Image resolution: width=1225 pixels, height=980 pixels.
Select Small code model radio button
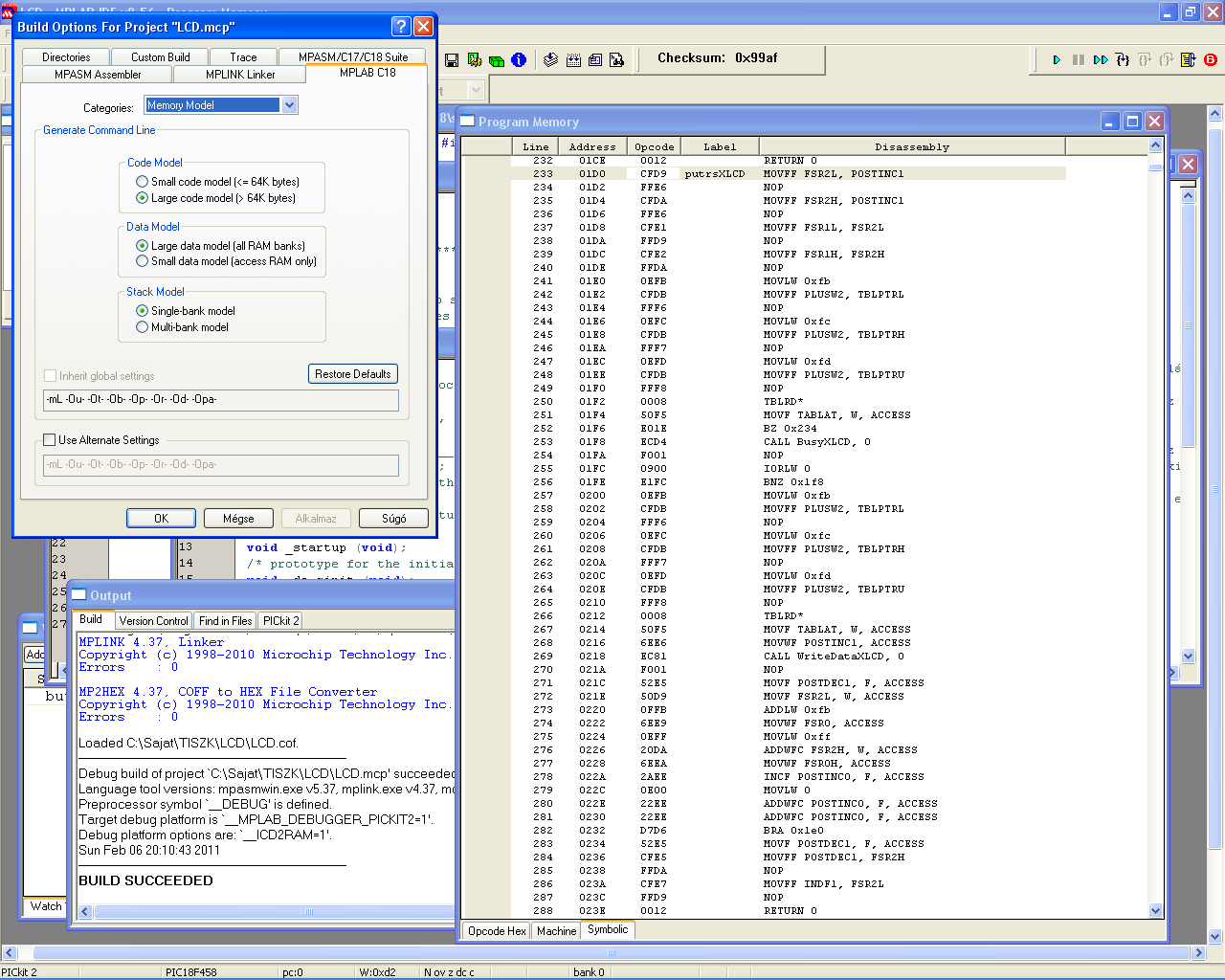pyautogui.click(x=143, y=182)
